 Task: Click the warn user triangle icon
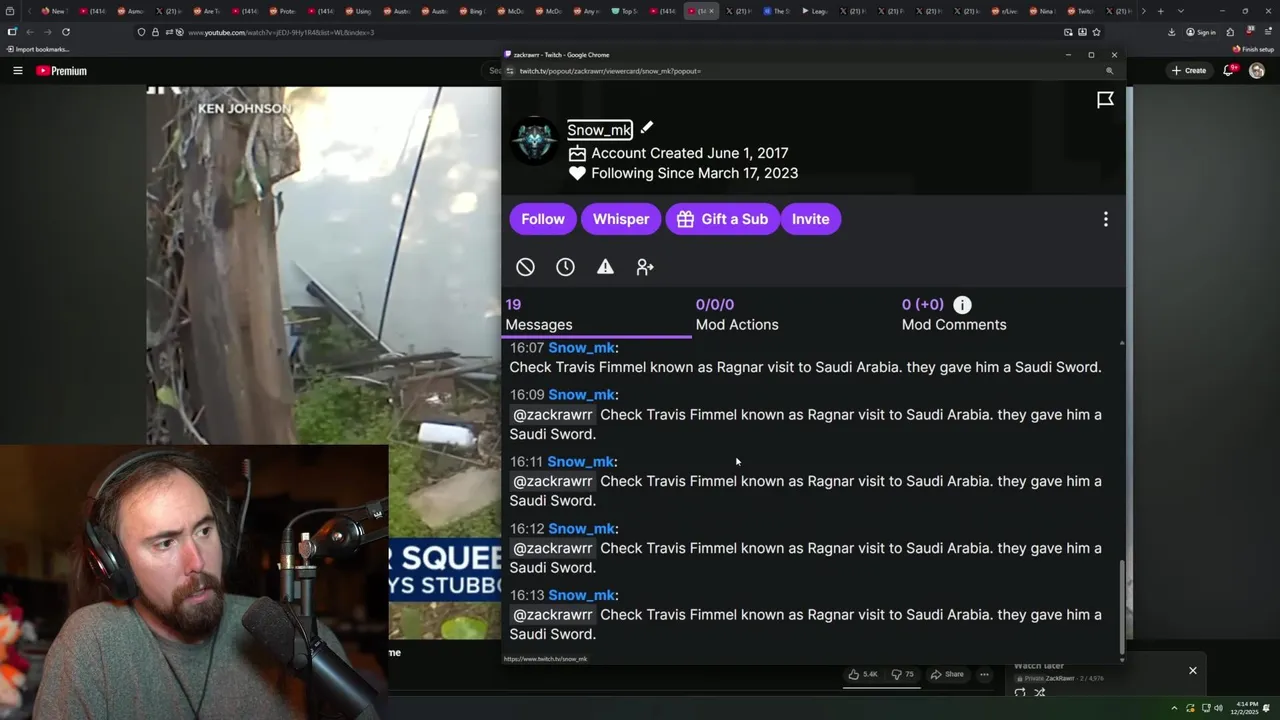pyautogui.click(x=605, y=267)
